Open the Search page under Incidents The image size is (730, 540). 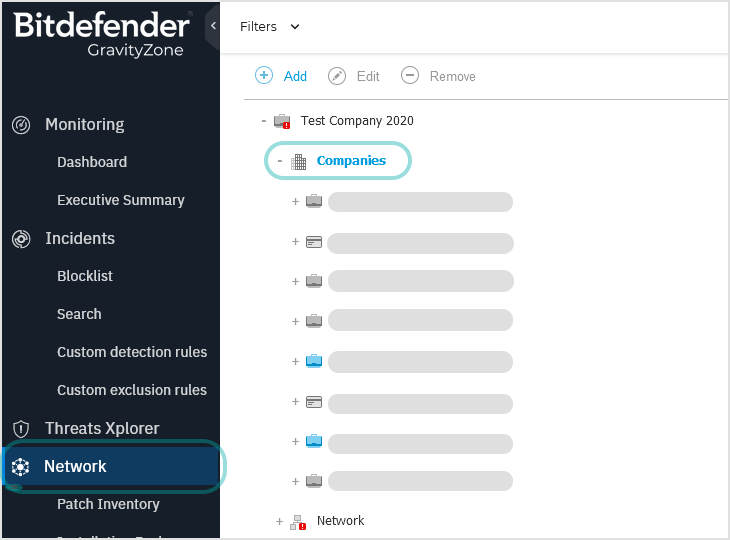pyautogui.click(x=79, y=314)
